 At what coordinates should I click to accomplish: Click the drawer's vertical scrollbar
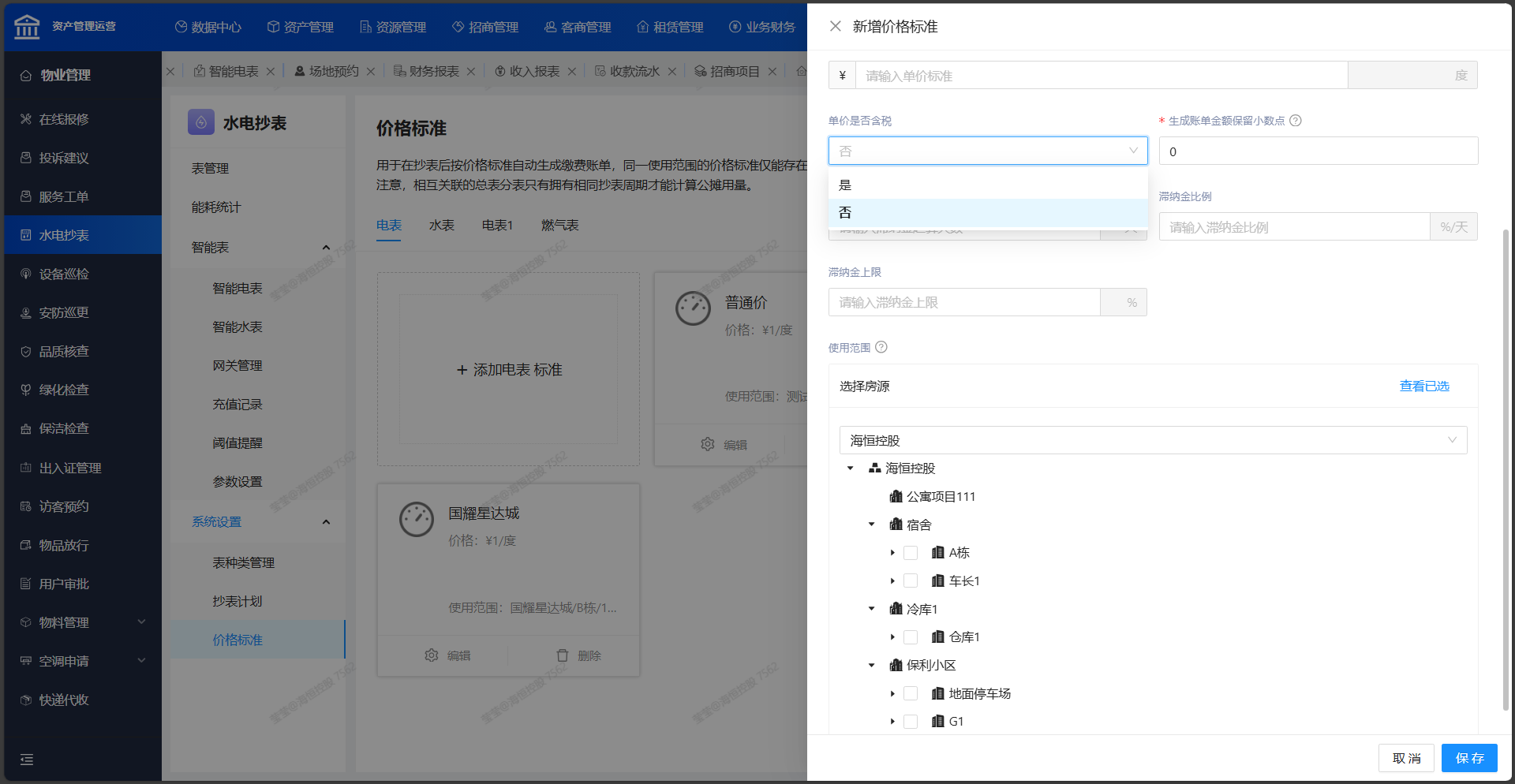point(1506,473)
